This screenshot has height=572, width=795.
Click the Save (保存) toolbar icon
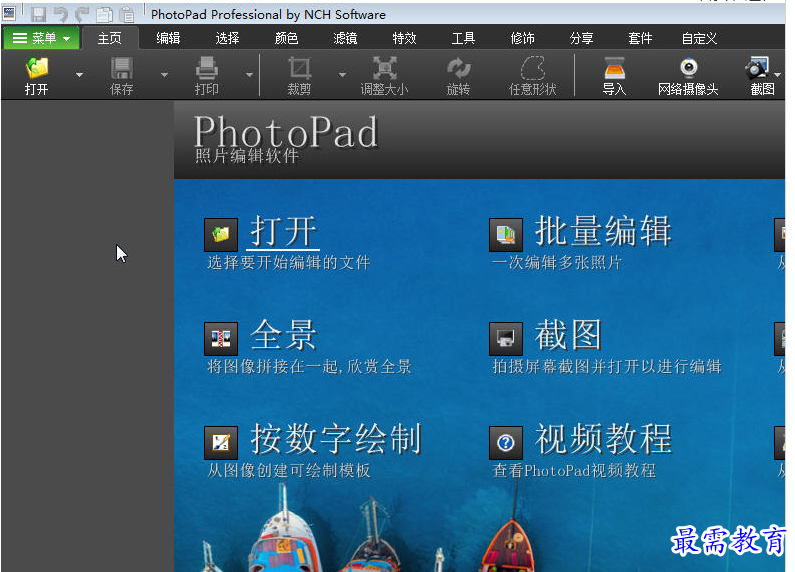pos(122,68)
